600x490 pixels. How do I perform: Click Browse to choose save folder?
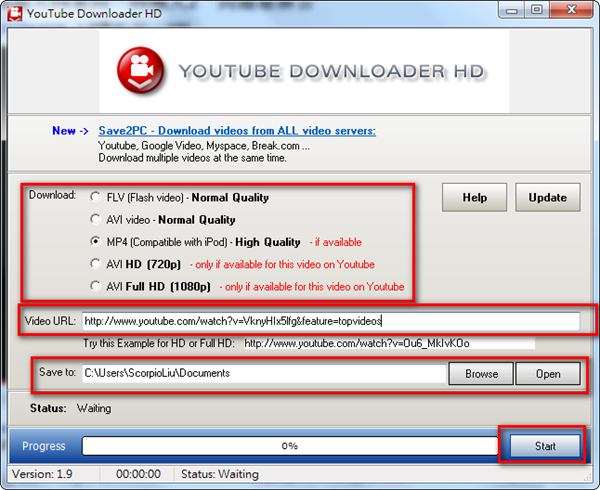point(481,374)
